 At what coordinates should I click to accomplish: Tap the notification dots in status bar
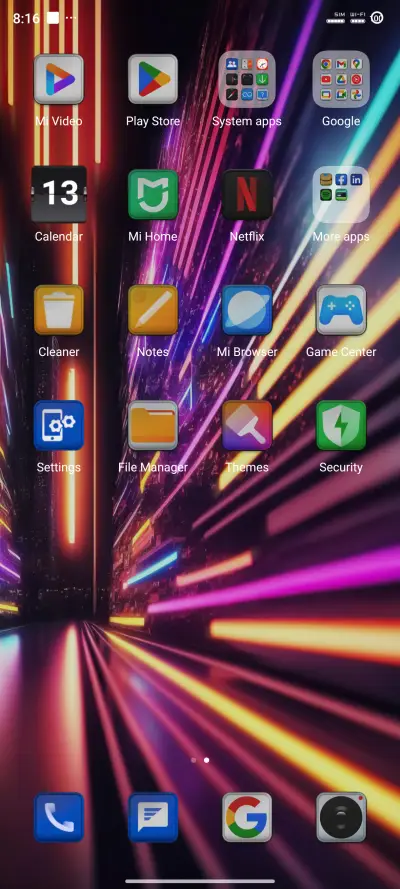[x=71, y=18]
